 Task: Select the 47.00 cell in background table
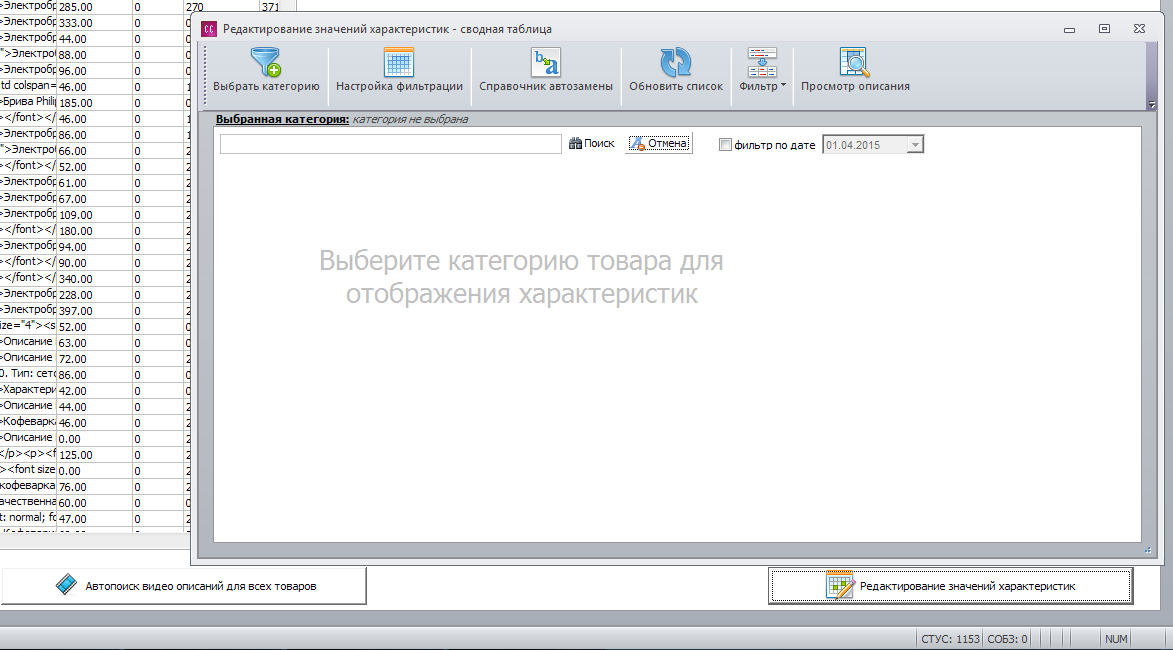tap(94, 518)
